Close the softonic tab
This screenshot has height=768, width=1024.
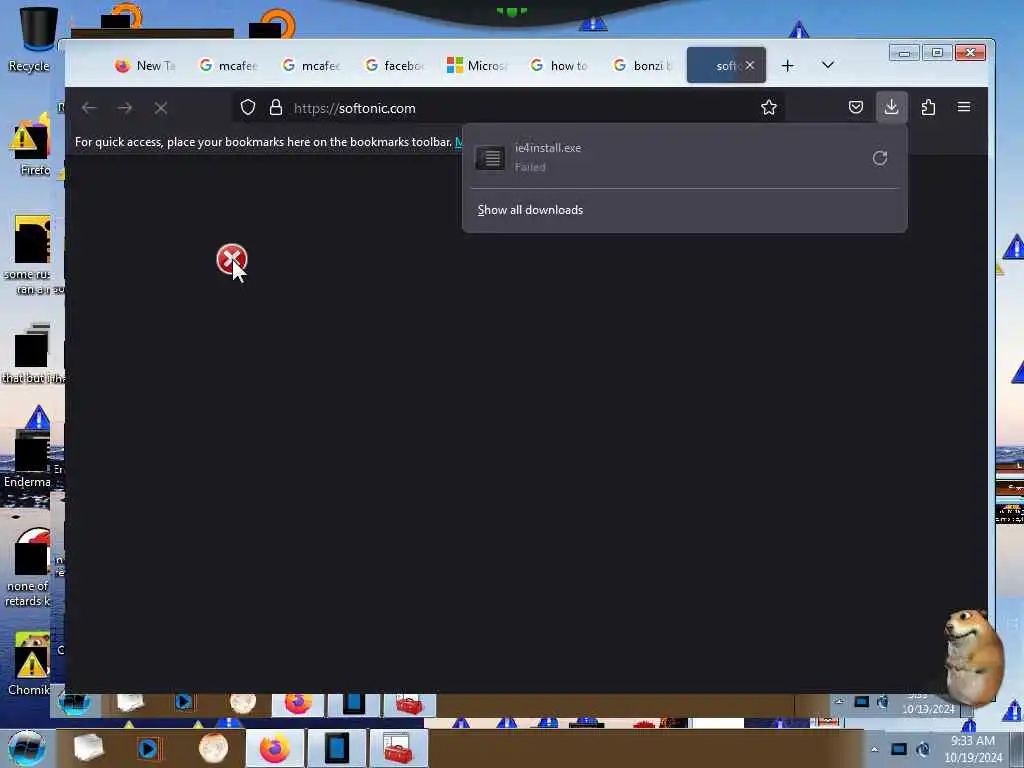(x=750, y=65)
